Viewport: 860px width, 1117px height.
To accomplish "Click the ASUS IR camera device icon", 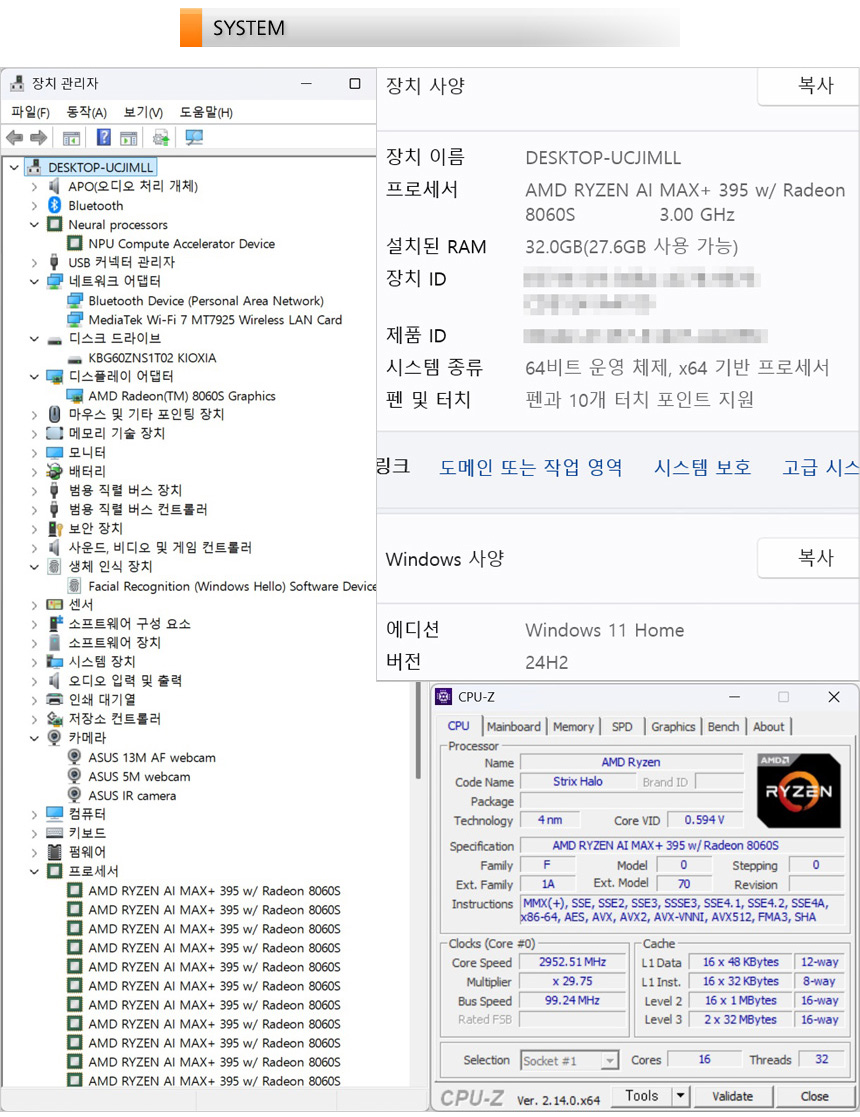I will (x=75, y=796).
